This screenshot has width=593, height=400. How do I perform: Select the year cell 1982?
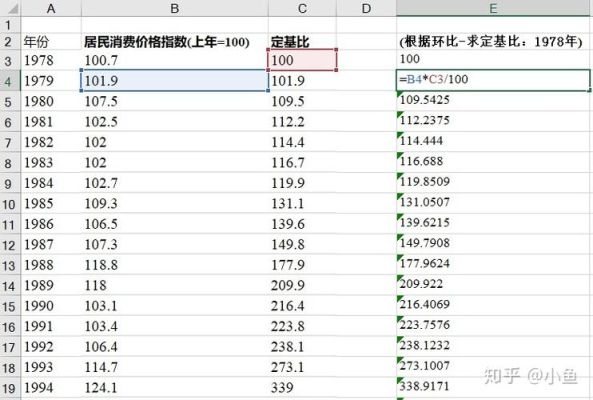coord(51,142)
